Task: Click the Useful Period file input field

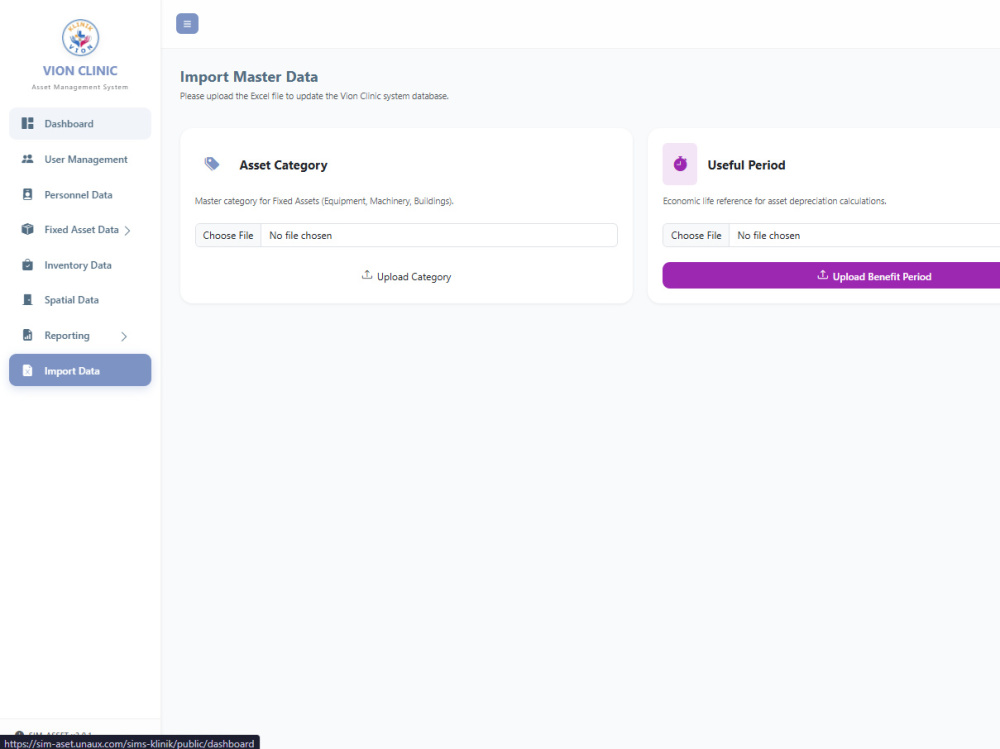Action: (831, 235)
